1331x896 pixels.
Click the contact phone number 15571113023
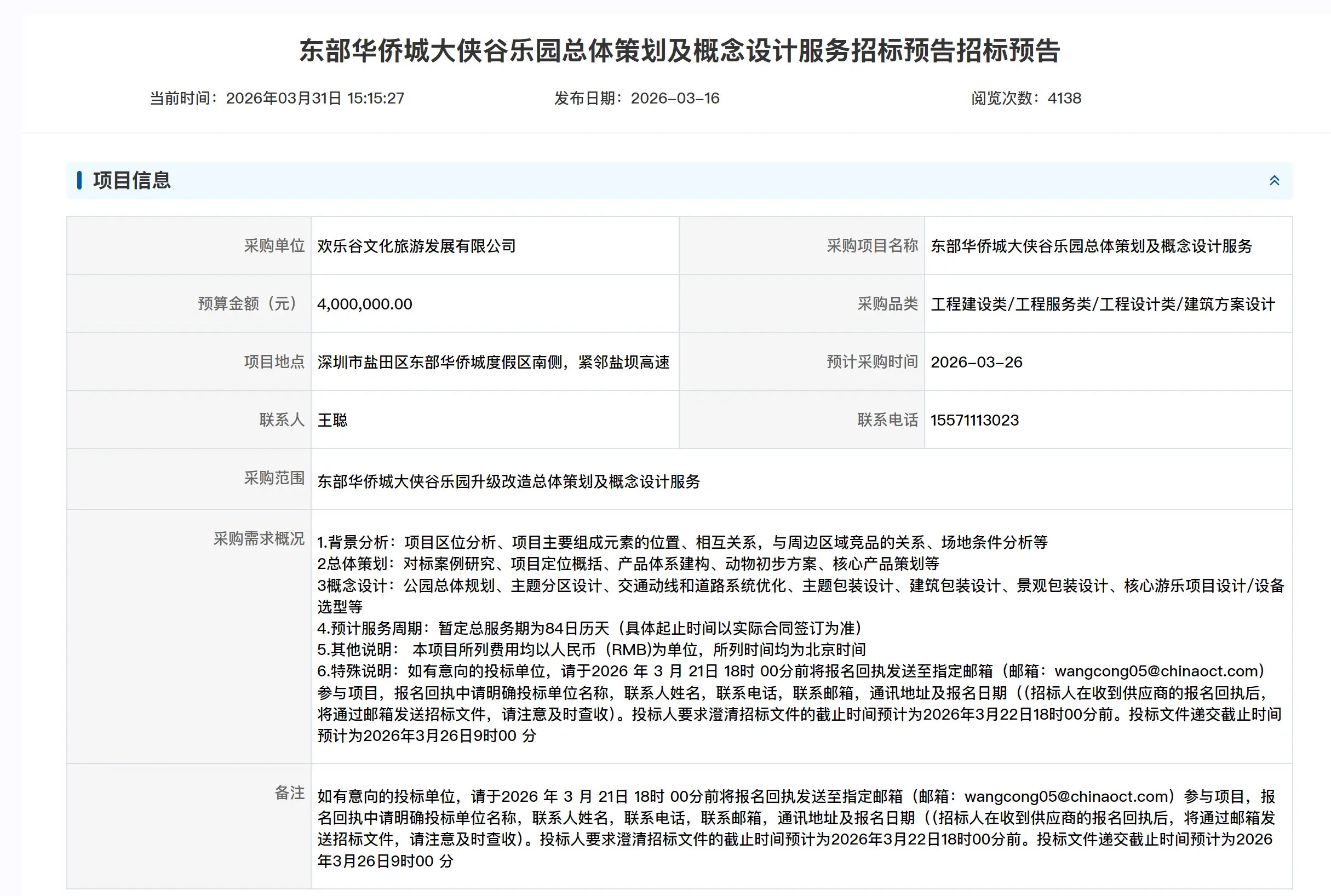pyautogui.click(x=974, y=421)
